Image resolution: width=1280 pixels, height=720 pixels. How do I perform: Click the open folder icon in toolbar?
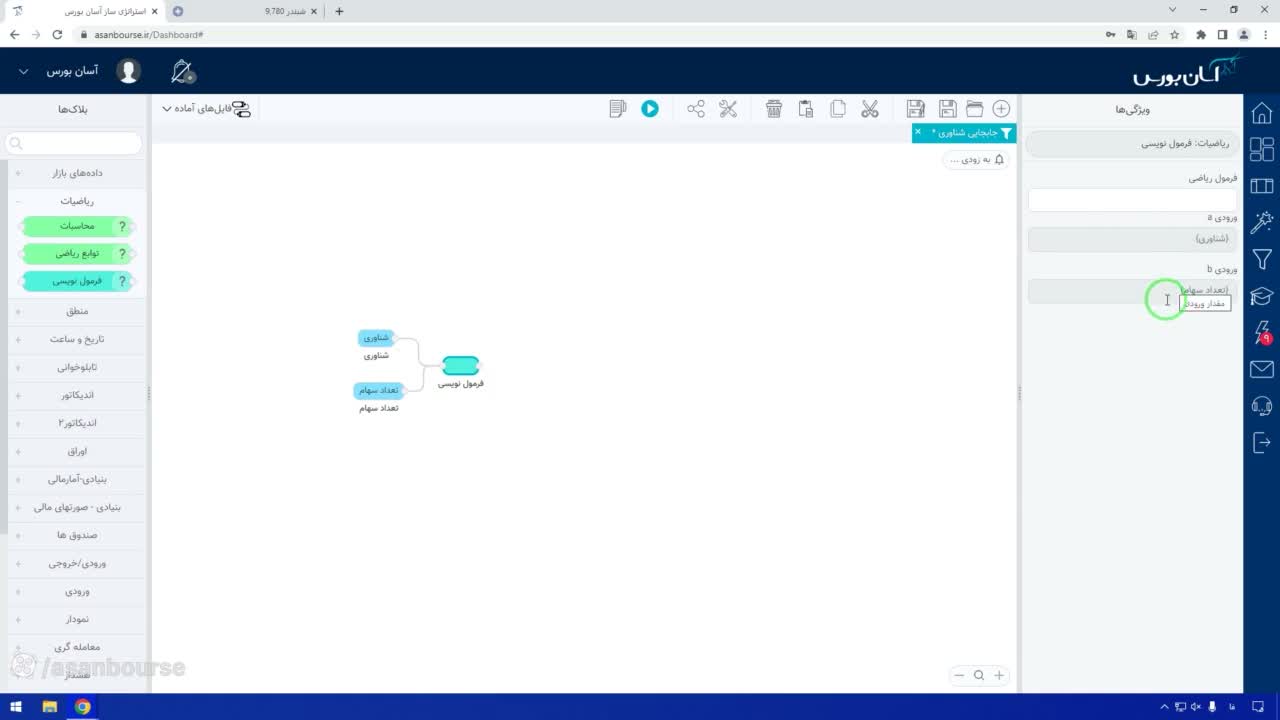point(974,109)
